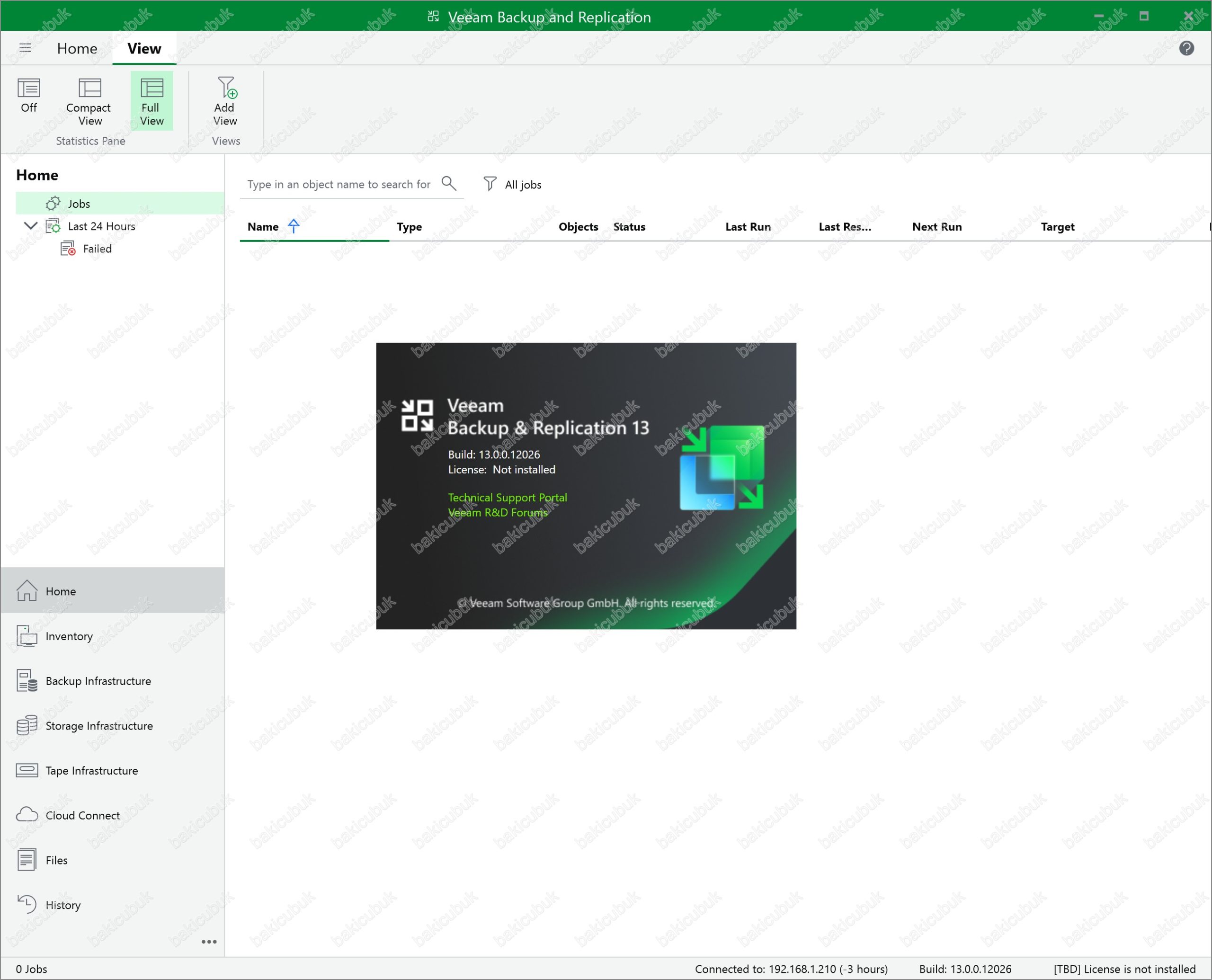The height and width of the screenshot is (980, 1212).
Task: Open Cloud Connect view
Action: pyautogui.click(x=113, y=815)
